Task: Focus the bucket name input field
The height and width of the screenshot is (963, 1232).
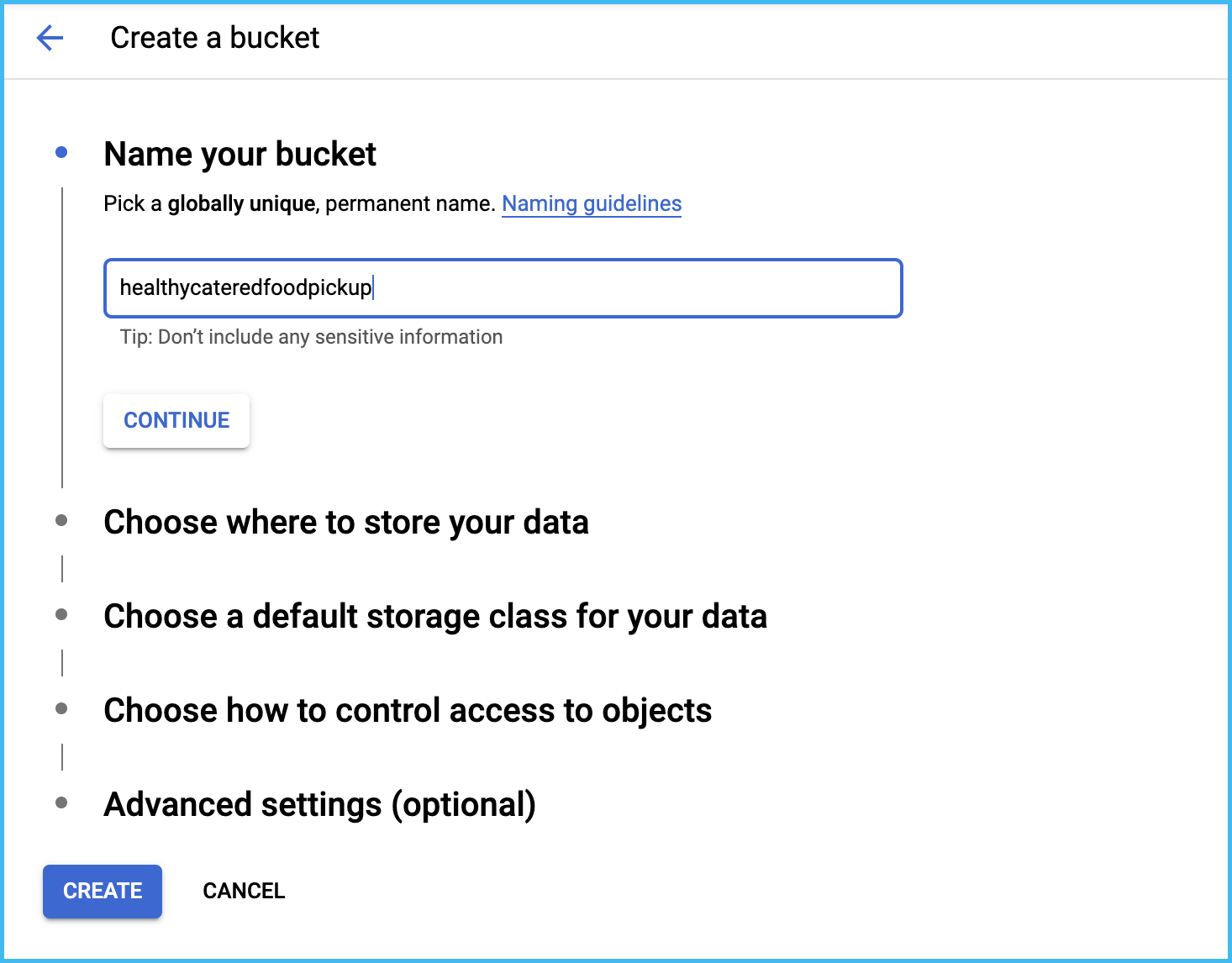Action: pos(503,288)
